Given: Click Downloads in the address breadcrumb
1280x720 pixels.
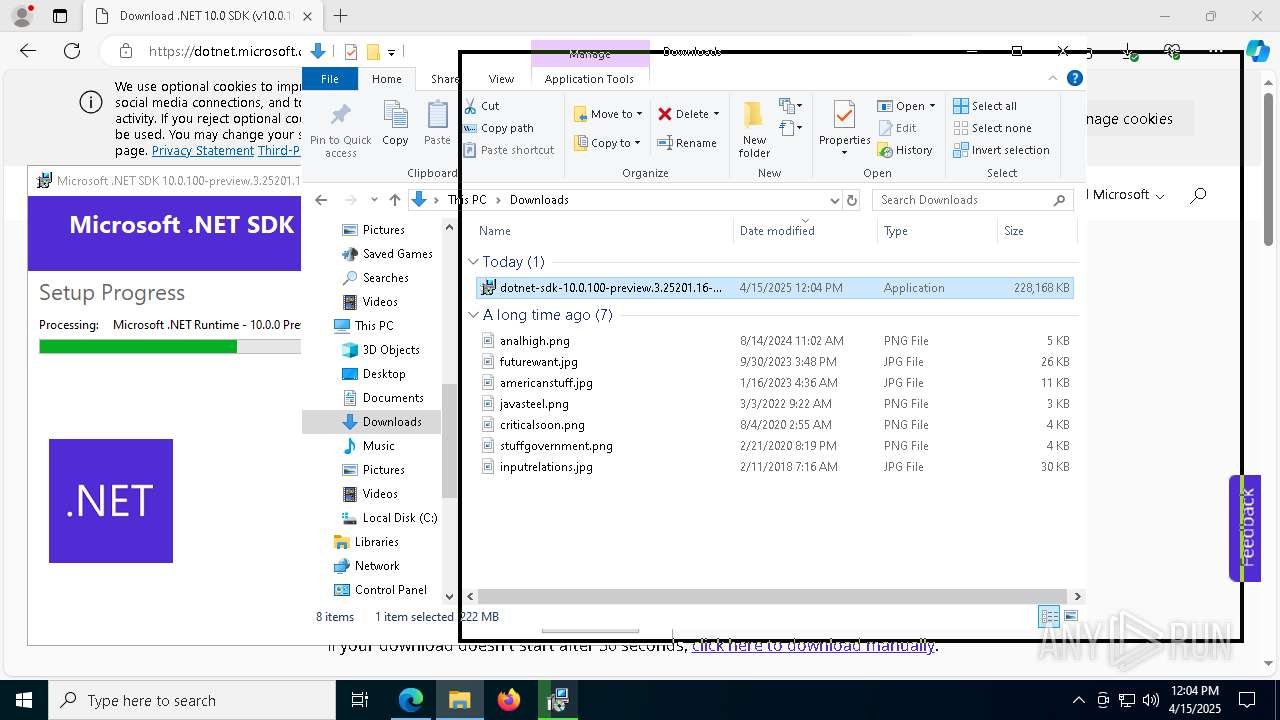Looking at the screenshot, I should click(x=539, y=200).
